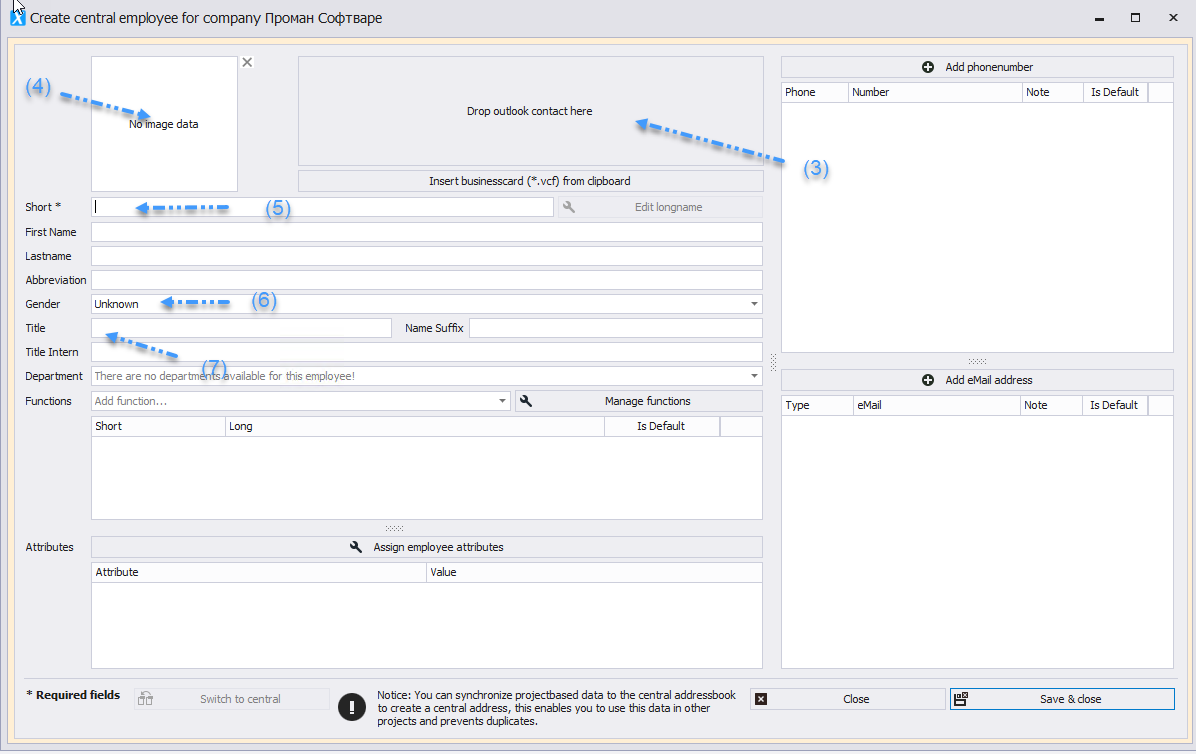Click the plus icon for Add eMail address
Screen dimensions: 1196x754
tap(928, 380)
